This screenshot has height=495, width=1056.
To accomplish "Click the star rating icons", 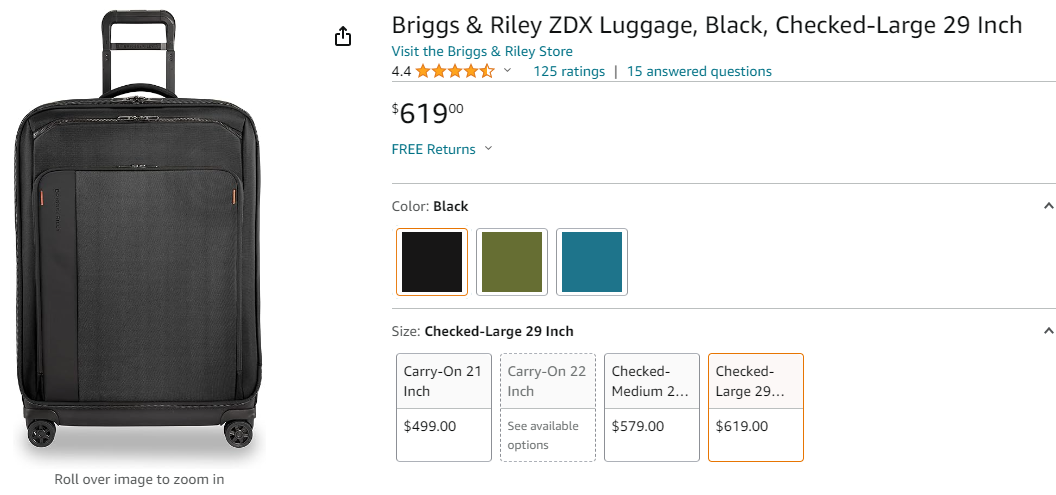I will point(455,71).
